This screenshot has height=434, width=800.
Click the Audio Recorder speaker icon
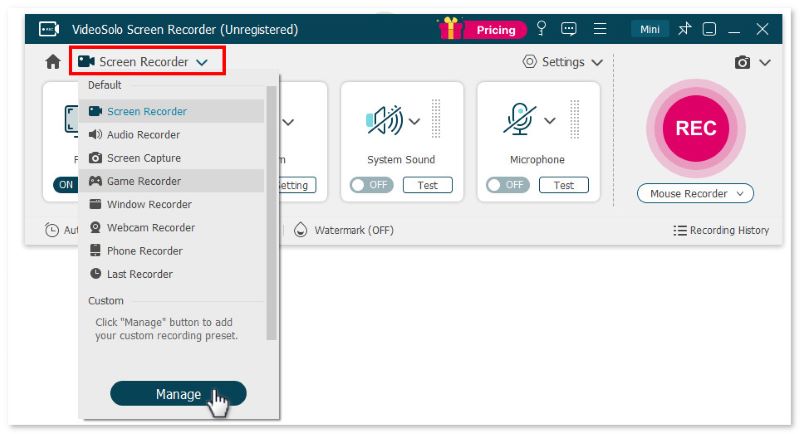[95, 135]
